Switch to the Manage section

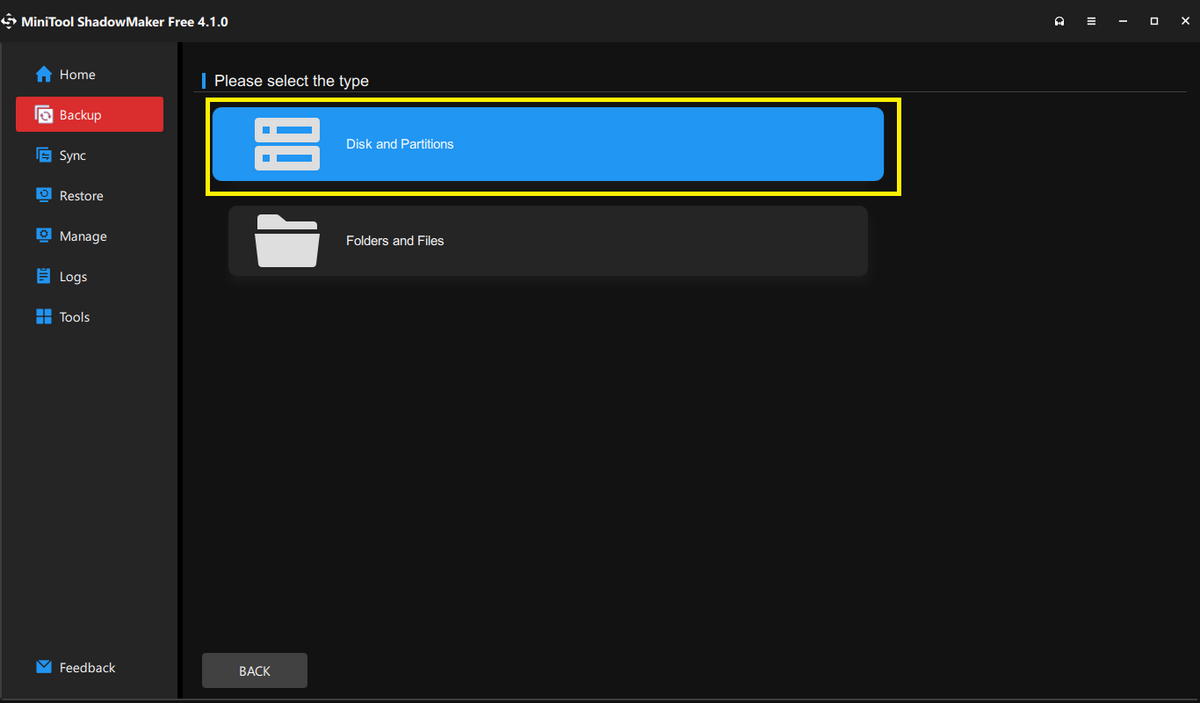pyautogui.click(x=71, y=236)
